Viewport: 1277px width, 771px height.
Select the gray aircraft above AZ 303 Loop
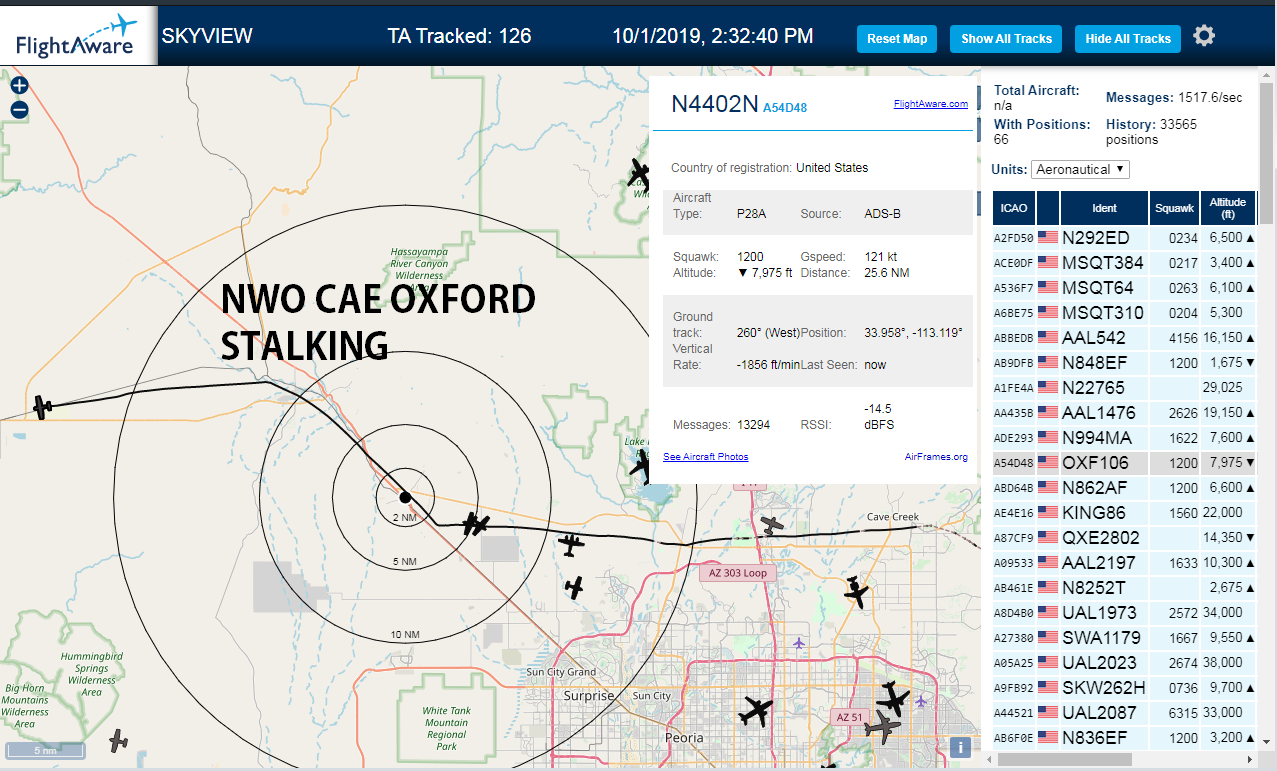(771, 523)
